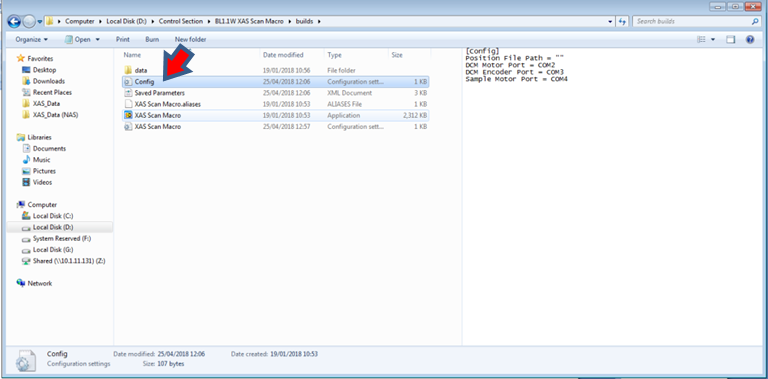Viewport: 768px width, 379px height.
Task: Click the large Config icon in details pane
Action: pos(25,360)
